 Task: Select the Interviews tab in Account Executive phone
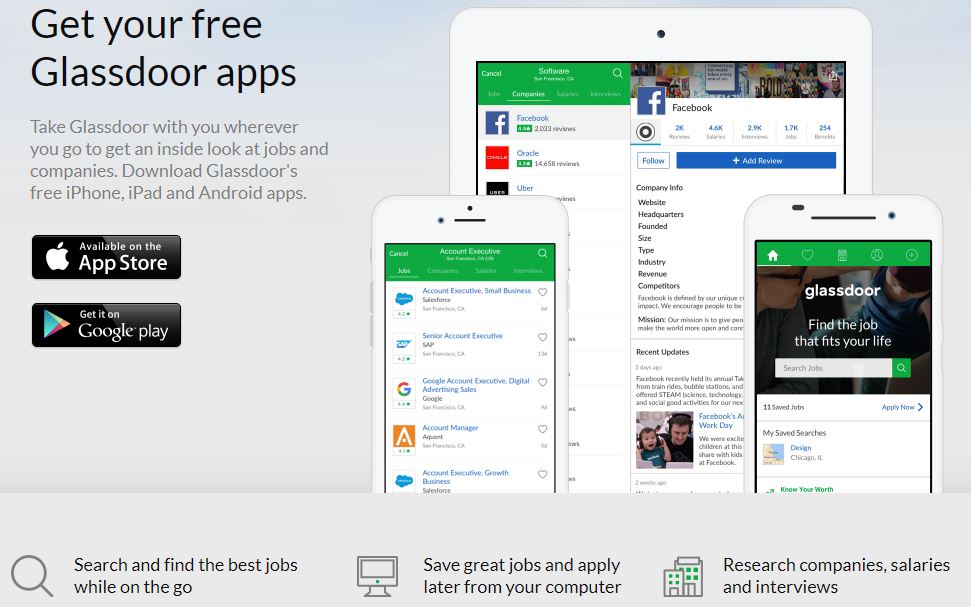(528, 271)
